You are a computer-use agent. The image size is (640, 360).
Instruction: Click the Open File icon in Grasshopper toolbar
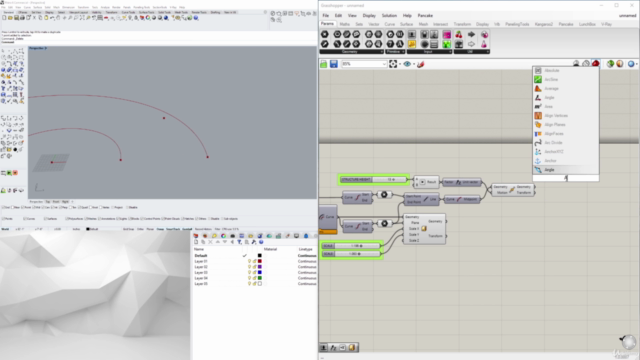point(324,64)
